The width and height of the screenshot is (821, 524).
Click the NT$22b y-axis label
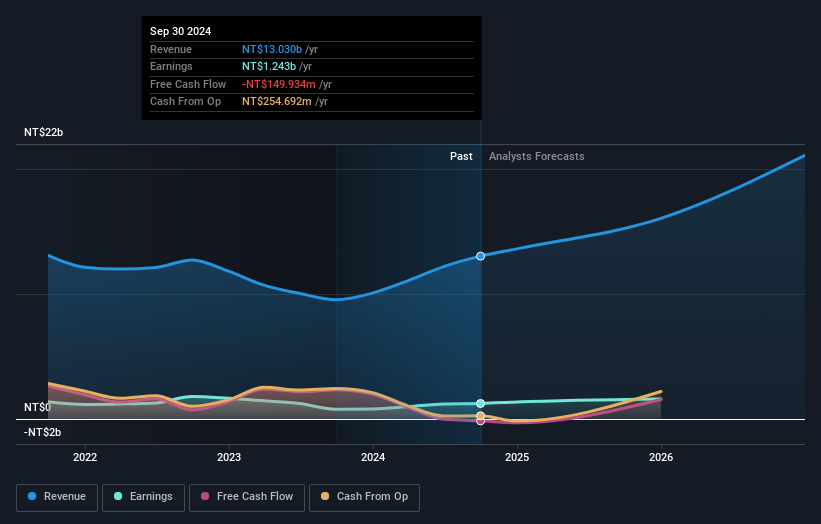coord(43,132)
